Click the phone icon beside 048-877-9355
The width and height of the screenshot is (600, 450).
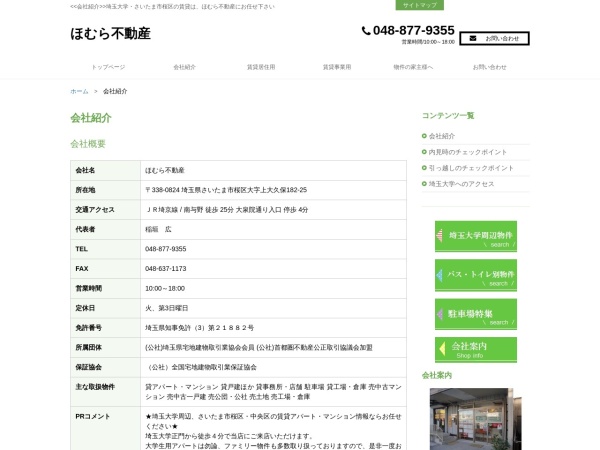[366, 31]
